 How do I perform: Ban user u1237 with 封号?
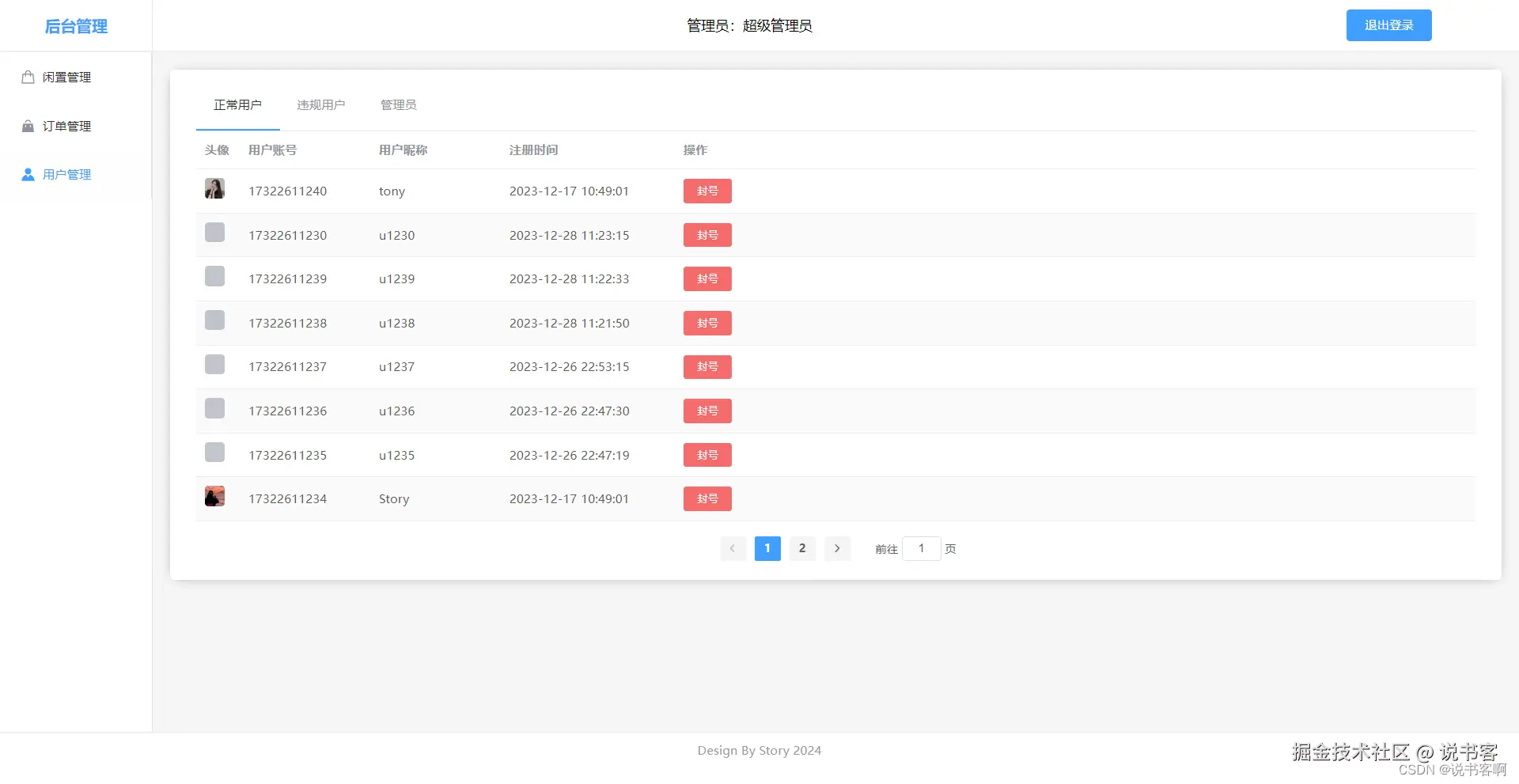(707, 366)
